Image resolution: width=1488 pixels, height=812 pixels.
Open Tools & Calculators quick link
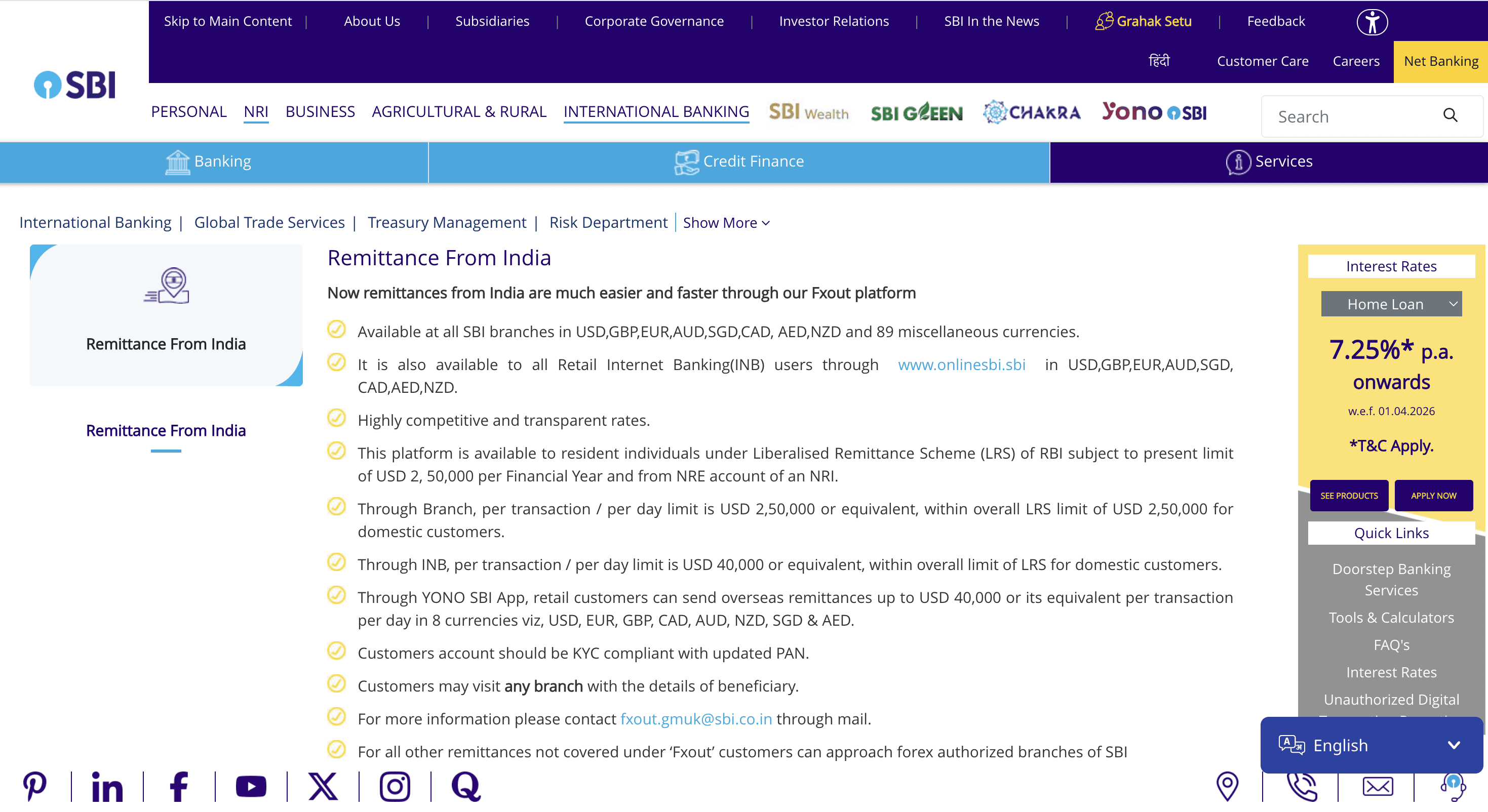point(1391,618)
